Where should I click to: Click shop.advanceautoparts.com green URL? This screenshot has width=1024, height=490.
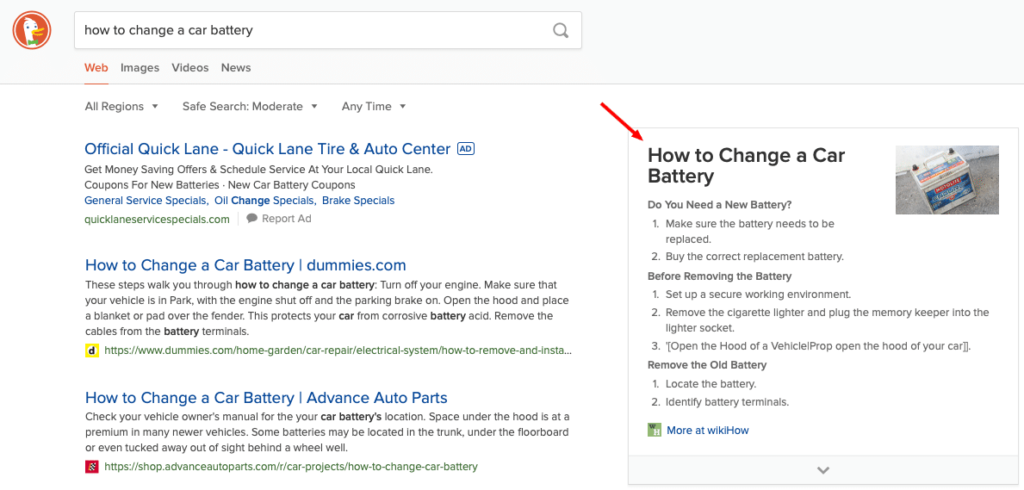(x=291, y=466)
